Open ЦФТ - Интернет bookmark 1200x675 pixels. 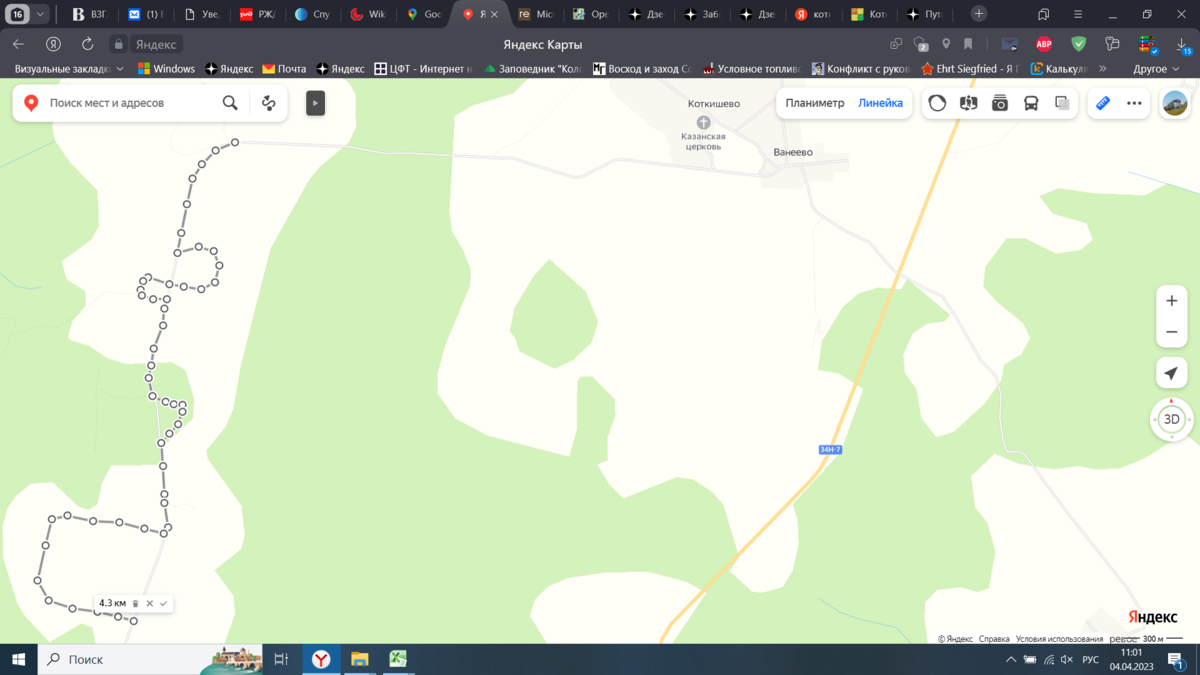pos(423,69)
